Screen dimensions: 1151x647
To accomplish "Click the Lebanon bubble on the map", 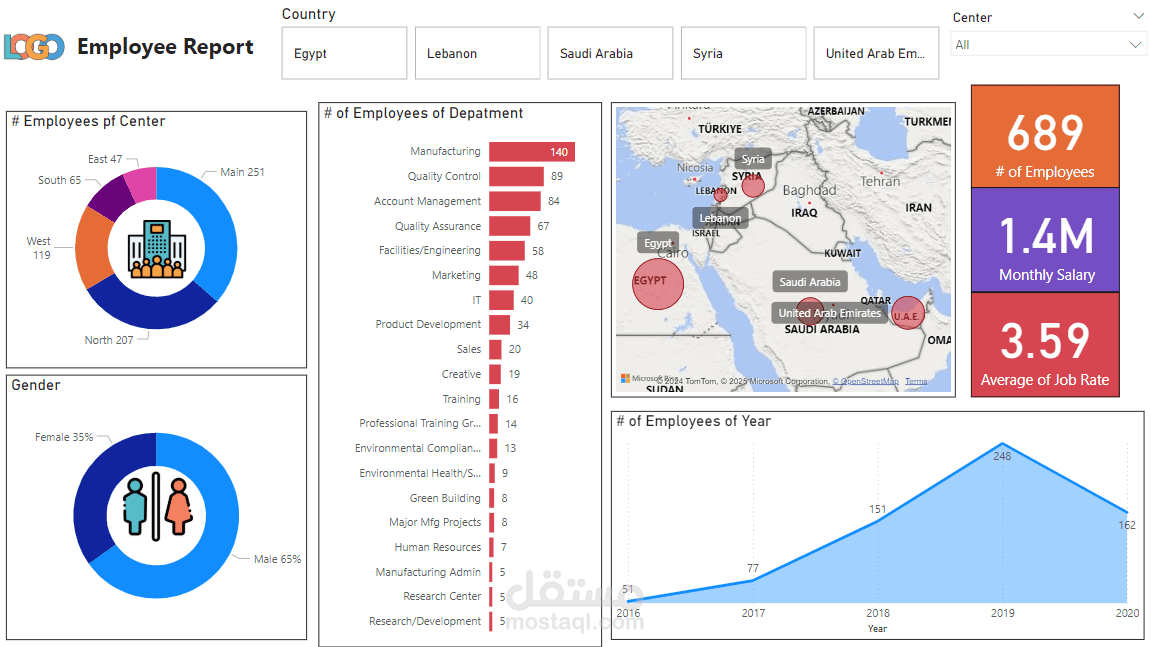I will click(721, 195).
